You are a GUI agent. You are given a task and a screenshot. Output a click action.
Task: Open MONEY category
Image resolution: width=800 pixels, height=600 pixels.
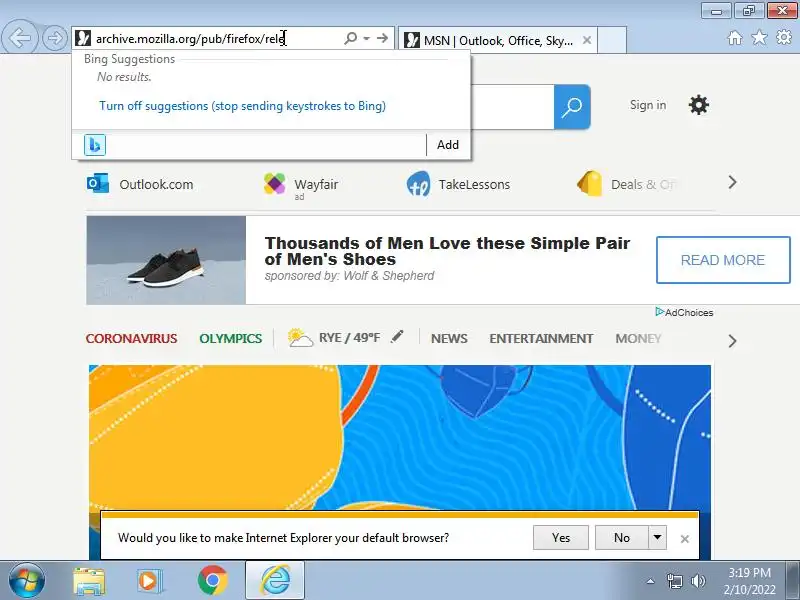click(638, 338)
